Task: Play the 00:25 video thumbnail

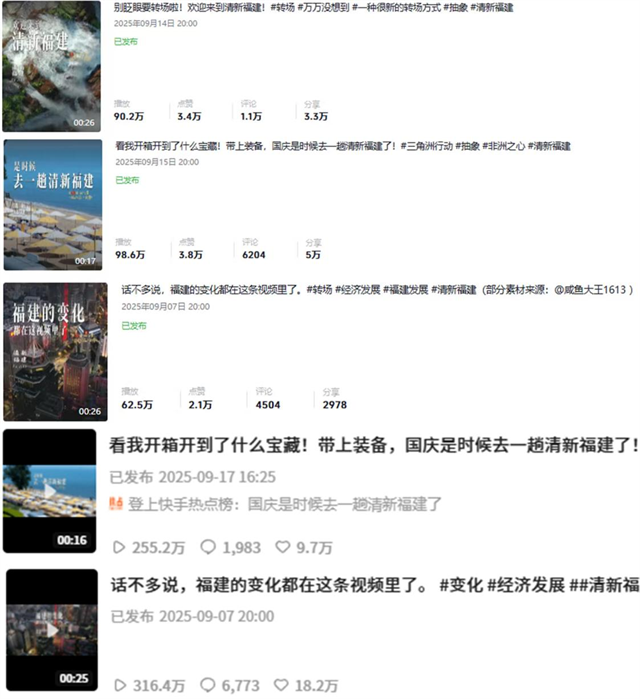Action: 50,630
